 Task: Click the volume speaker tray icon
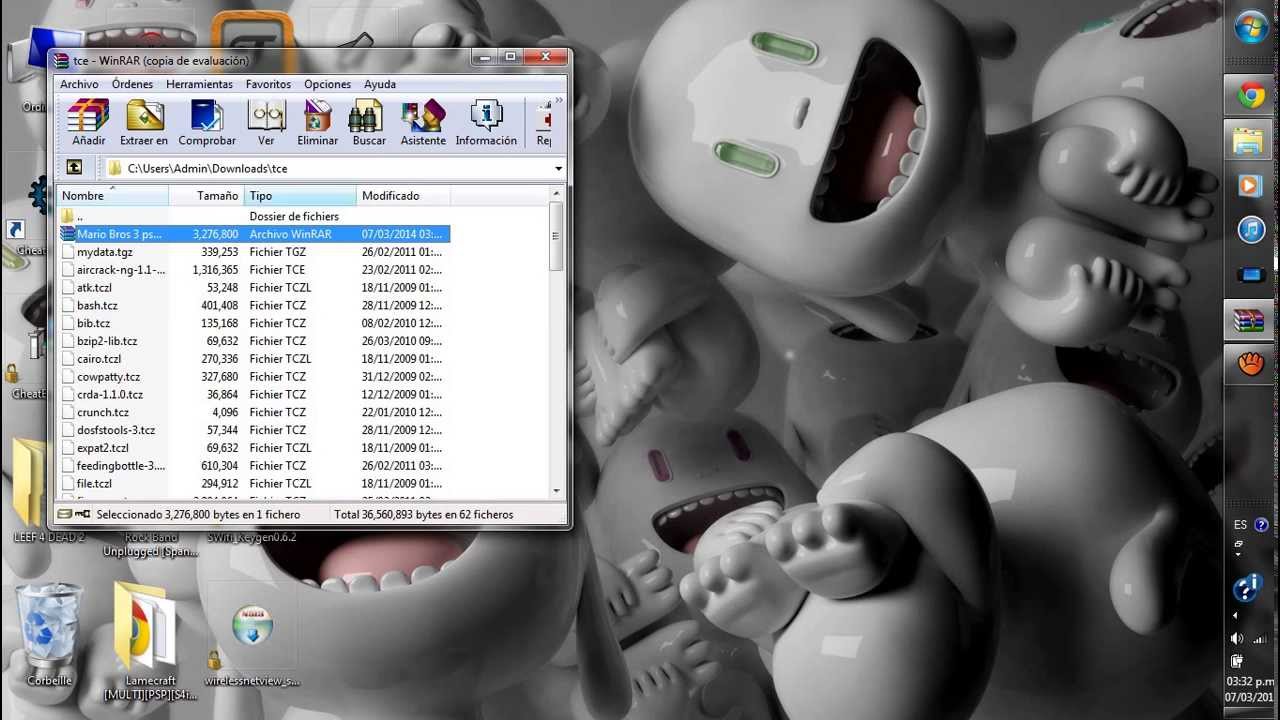coord(1237,638)
